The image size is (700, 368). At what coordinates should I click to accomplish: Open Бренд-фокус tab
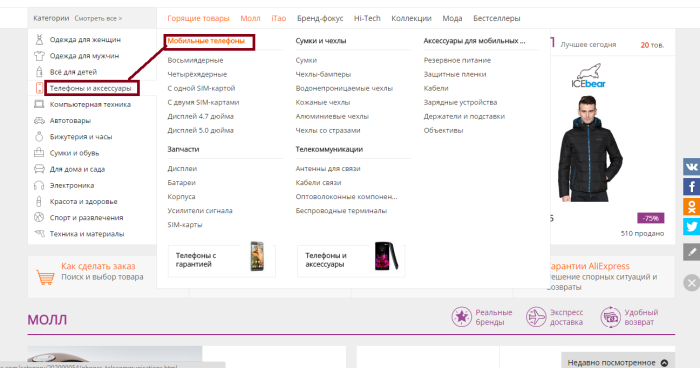(320, 18)
